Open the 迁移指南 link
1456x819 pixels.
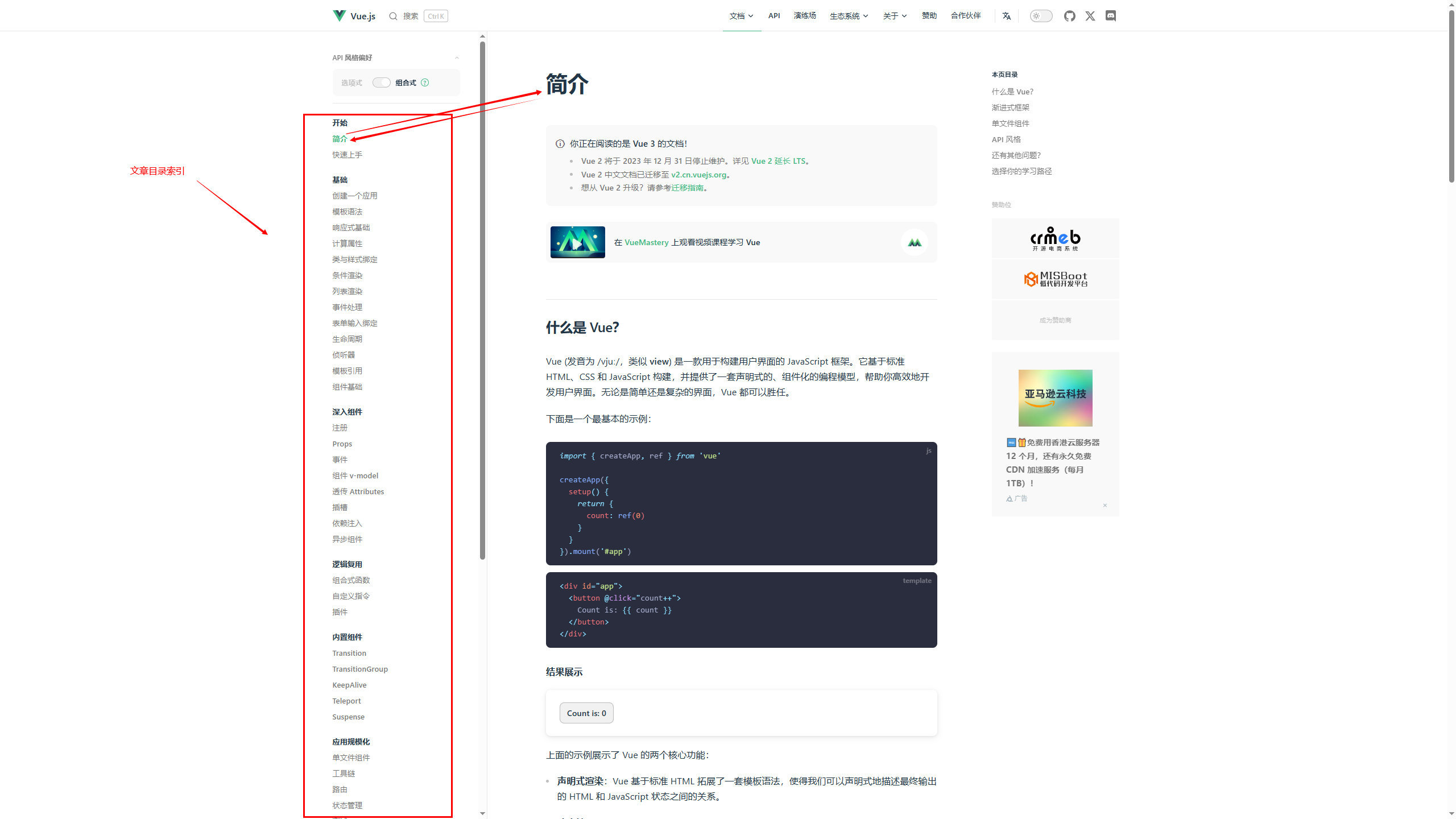(x=687, y=188)
